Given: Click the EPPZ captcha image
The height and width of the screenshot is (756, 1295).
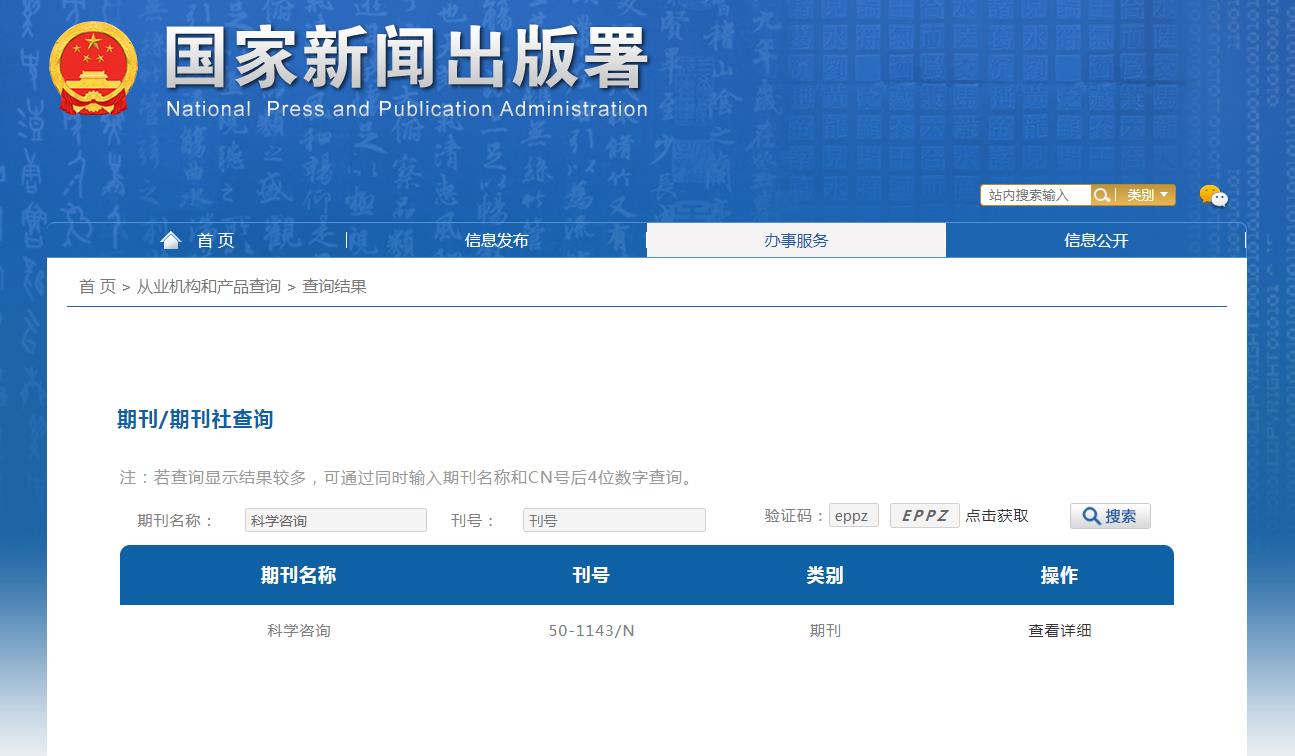Looking at the screenshot, I should [x=924, y=515].
